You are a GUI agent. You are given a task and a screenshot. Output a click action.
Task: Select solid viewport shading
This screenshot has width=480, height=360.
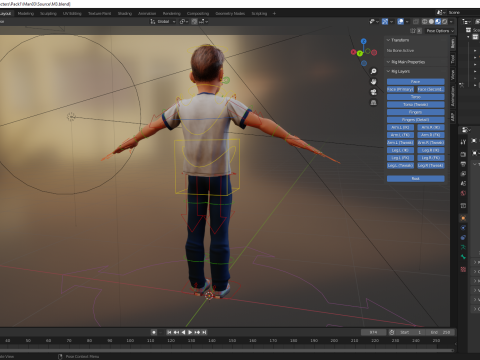pos(431,22)
